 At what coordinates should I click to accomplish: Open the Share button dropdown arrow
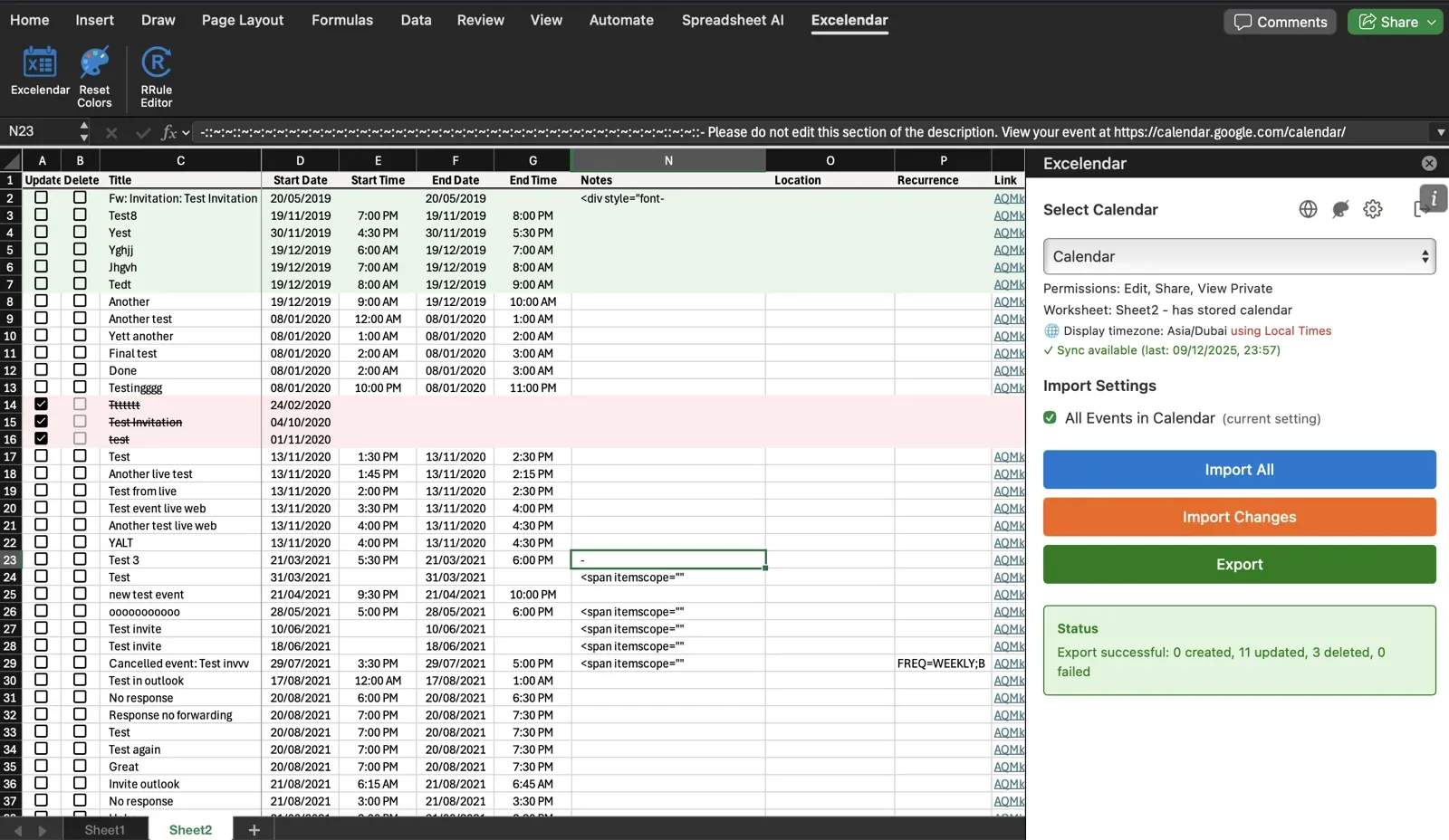coord(1432,22)
